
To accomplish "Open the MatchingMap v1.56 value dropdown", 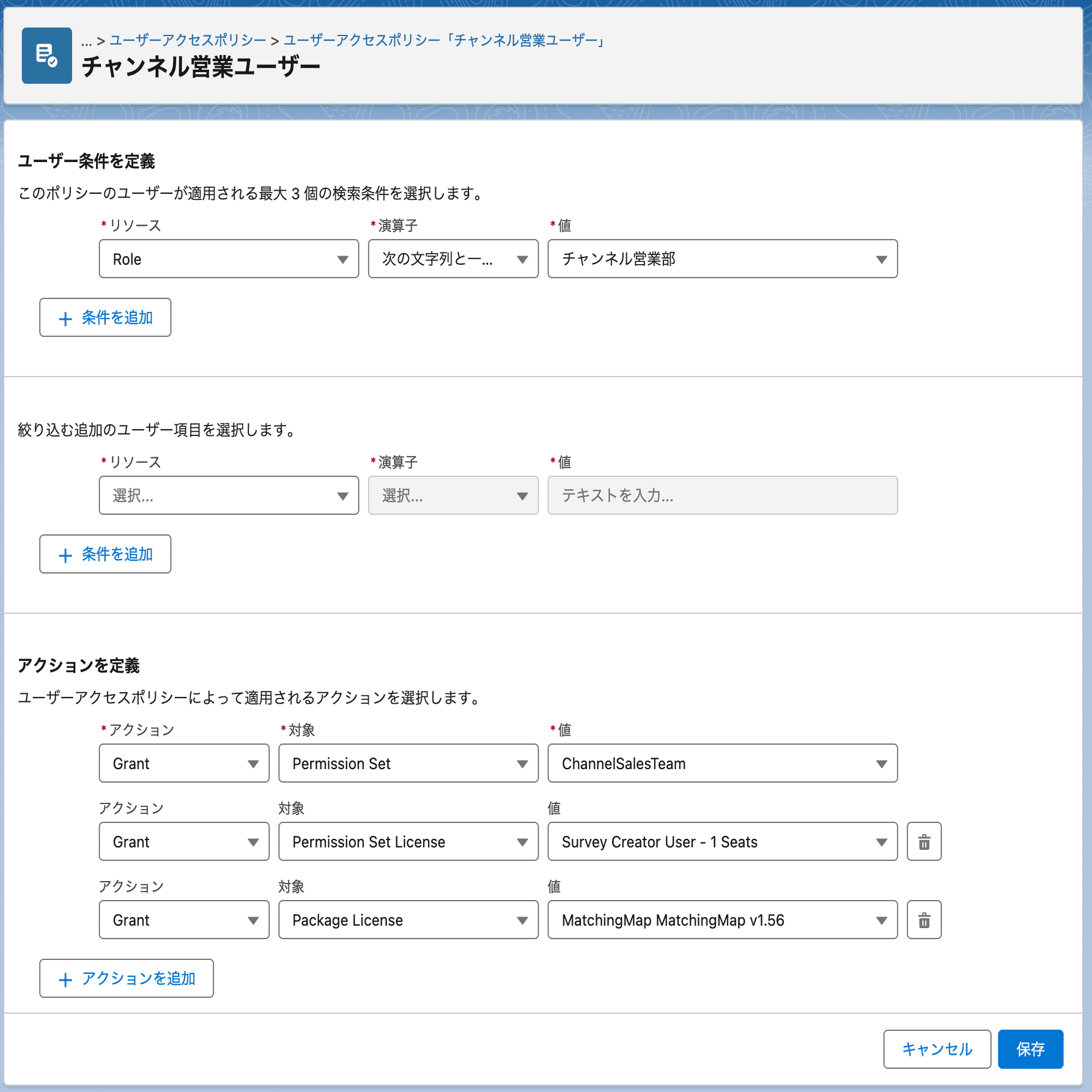I will 722,920.
